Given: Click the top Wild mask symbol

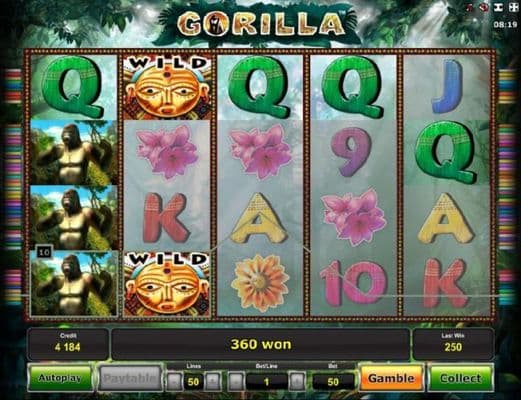Looking at the screenshot, I should click(x=167, y=87).
